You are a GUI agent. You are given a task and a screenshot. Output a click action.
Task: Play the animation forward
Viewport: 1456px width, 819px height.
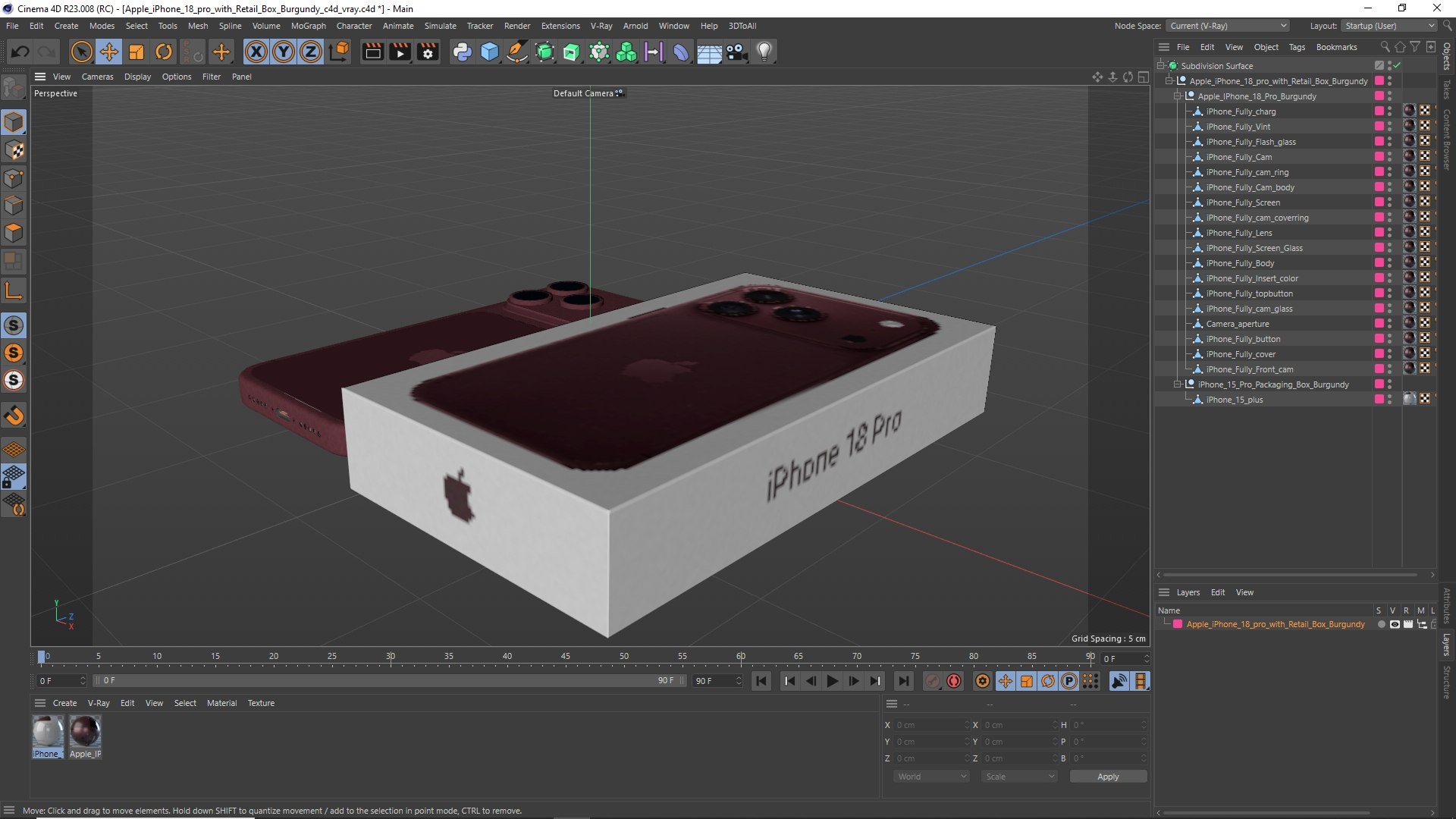(832, 681)
